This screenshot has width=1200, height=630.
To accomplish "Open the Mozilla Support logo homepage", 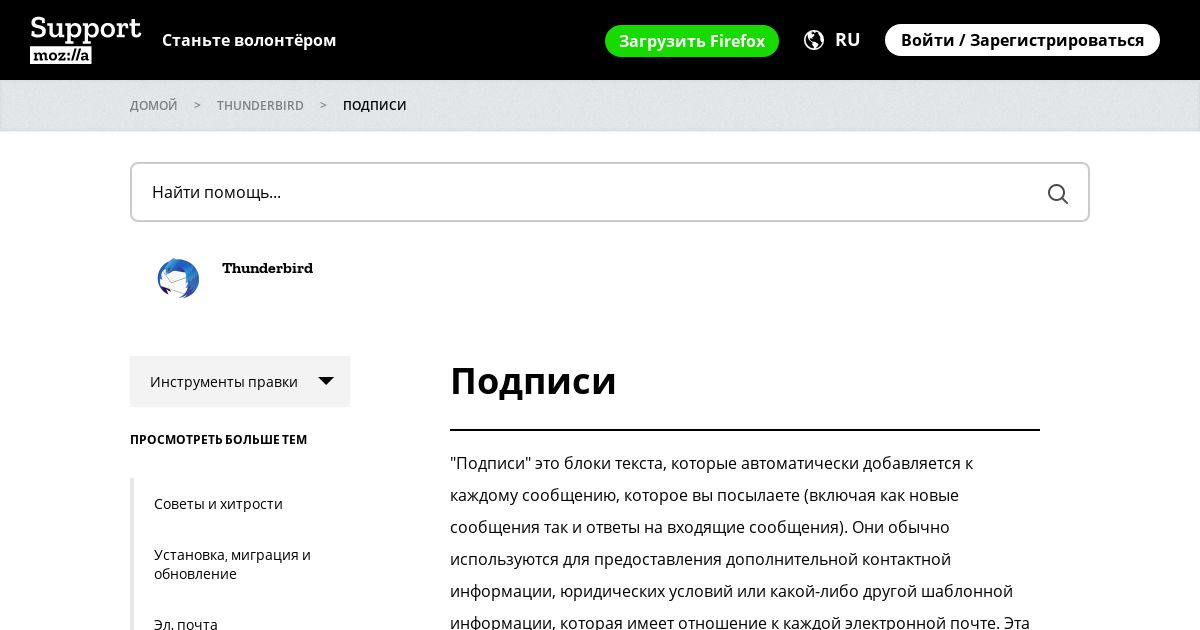I will (86, 40).
